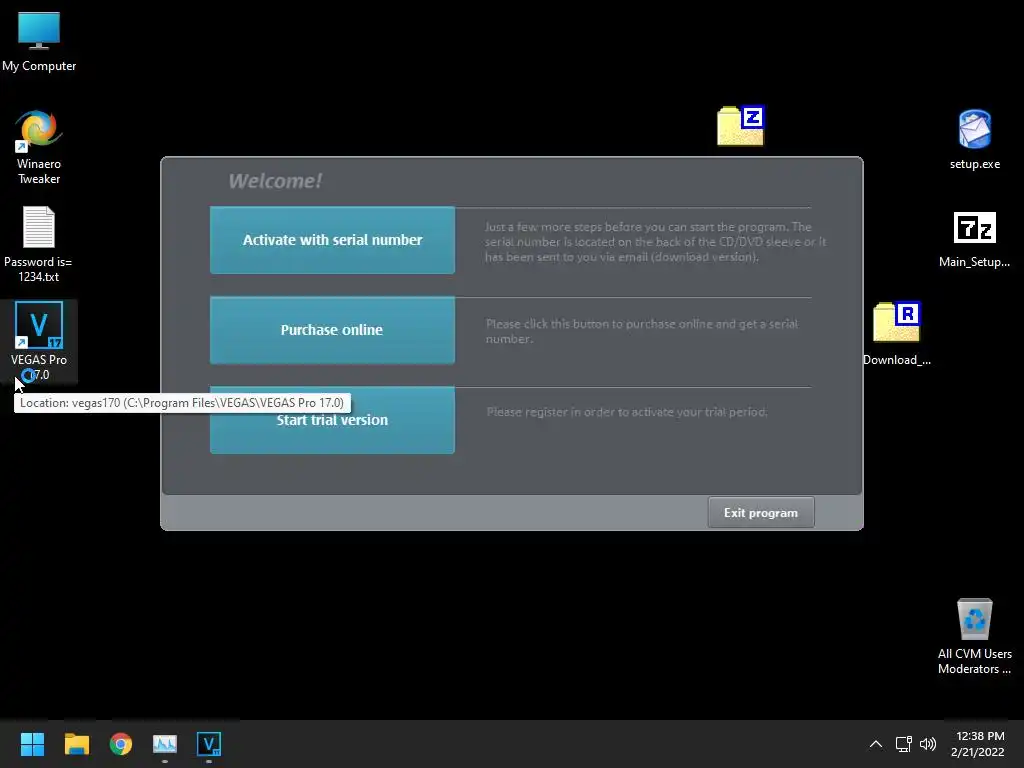Open the volume control in system tray
Screen dimensions: 1024x768
927,744
